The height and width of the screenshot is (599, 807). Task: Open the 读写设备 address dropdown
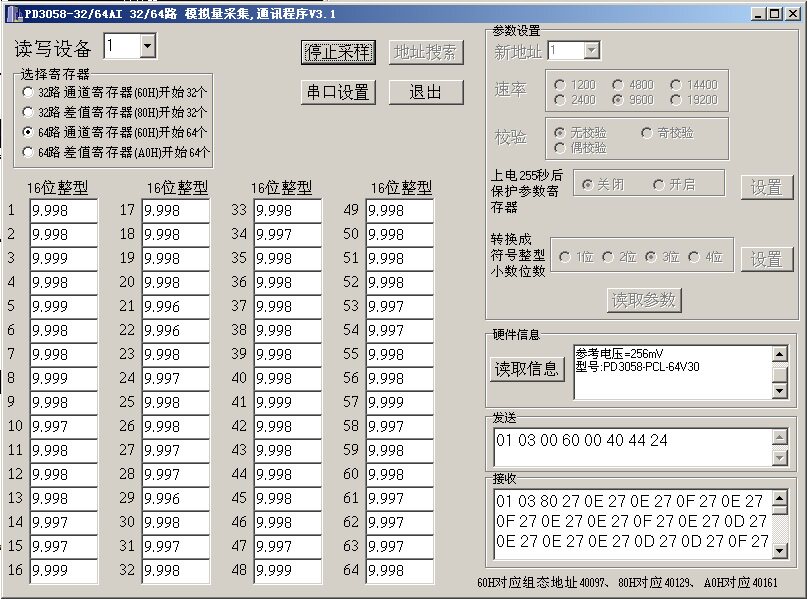click(x=147, y=47)
